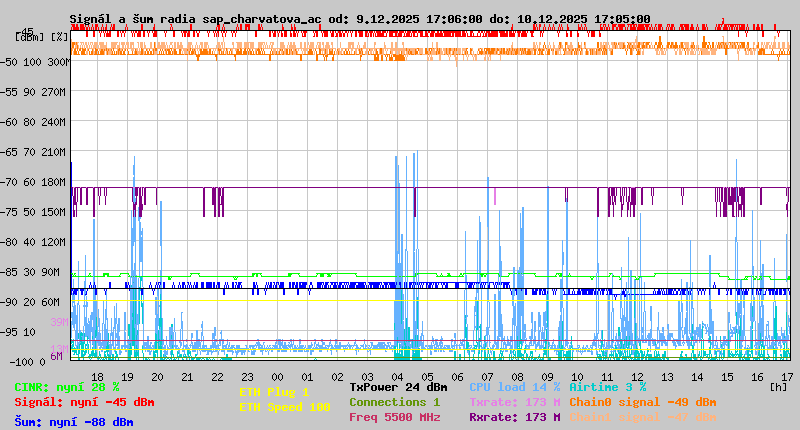Click the red Signál legend entry
Screen dimensions: 800x430
pyautogui.click(x=84, y=402)
